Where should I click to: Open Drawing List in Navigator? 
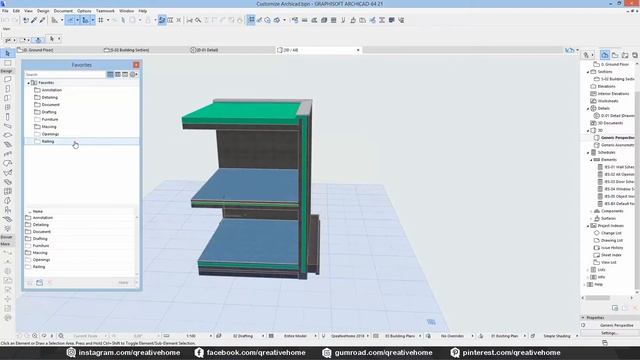coord(611,240)
